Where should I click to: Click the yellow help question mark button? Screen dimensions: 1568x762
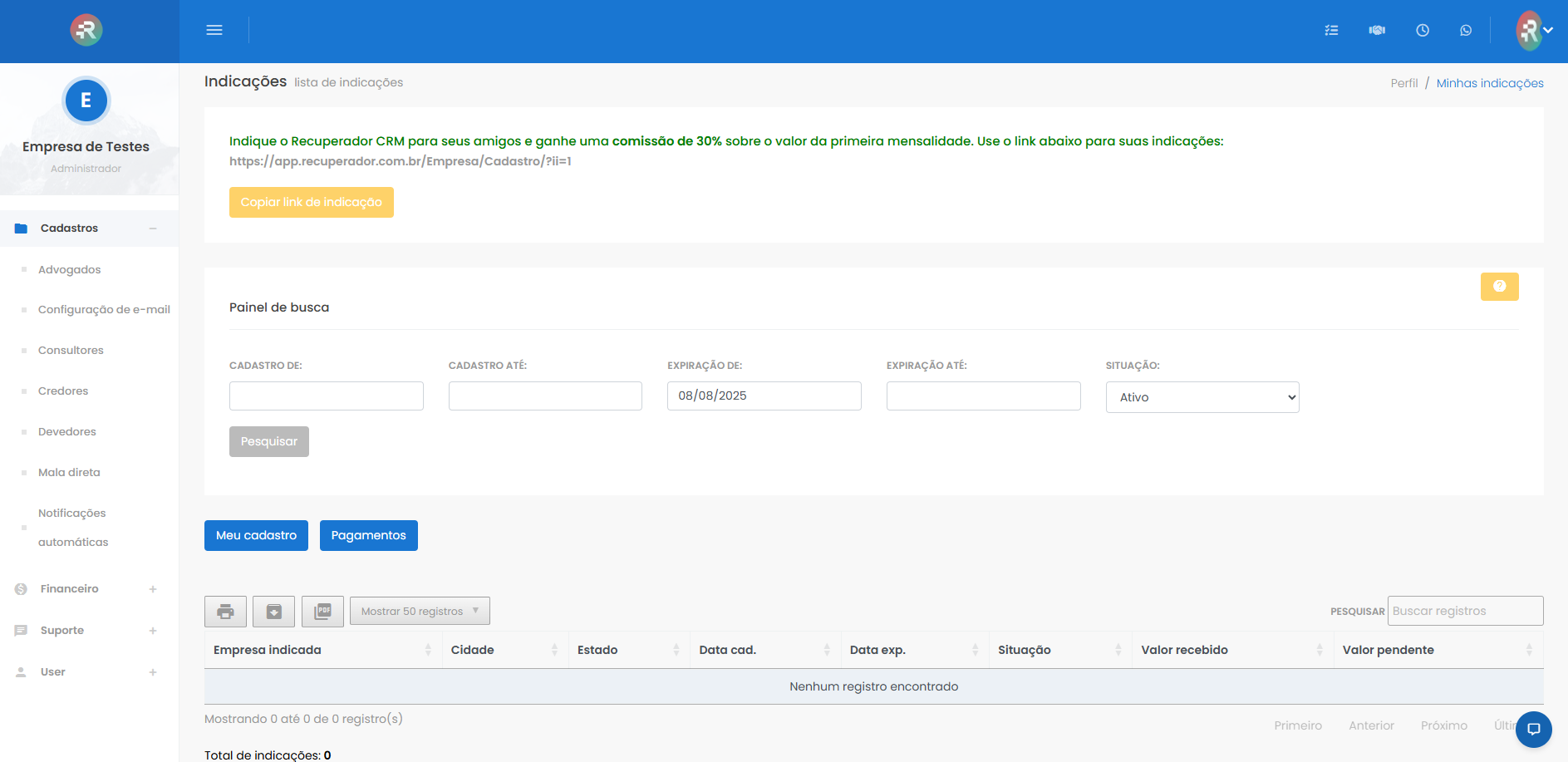pyautogui.click(x=1499, y=287)
